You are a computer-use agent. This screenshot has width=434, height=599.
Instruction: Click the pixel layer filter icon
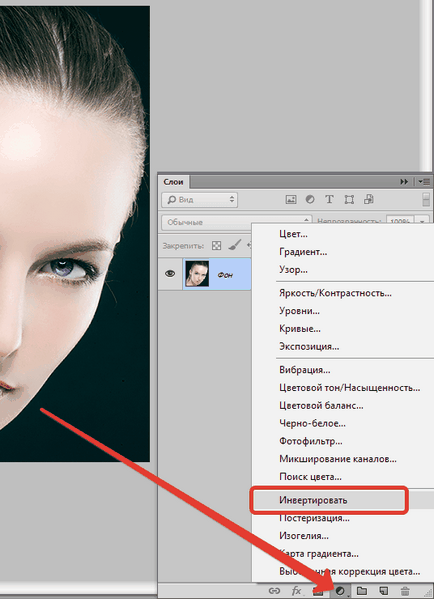291,199
